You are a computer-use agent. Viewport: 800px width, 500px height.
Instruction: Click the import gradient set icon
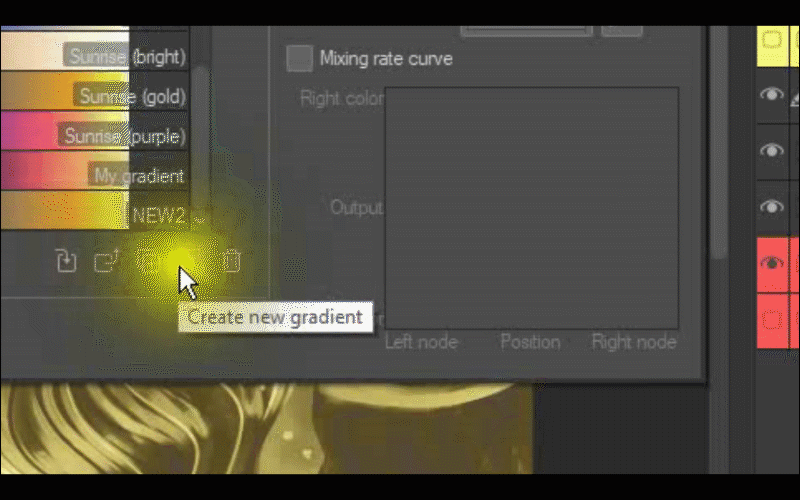point(66,260)
